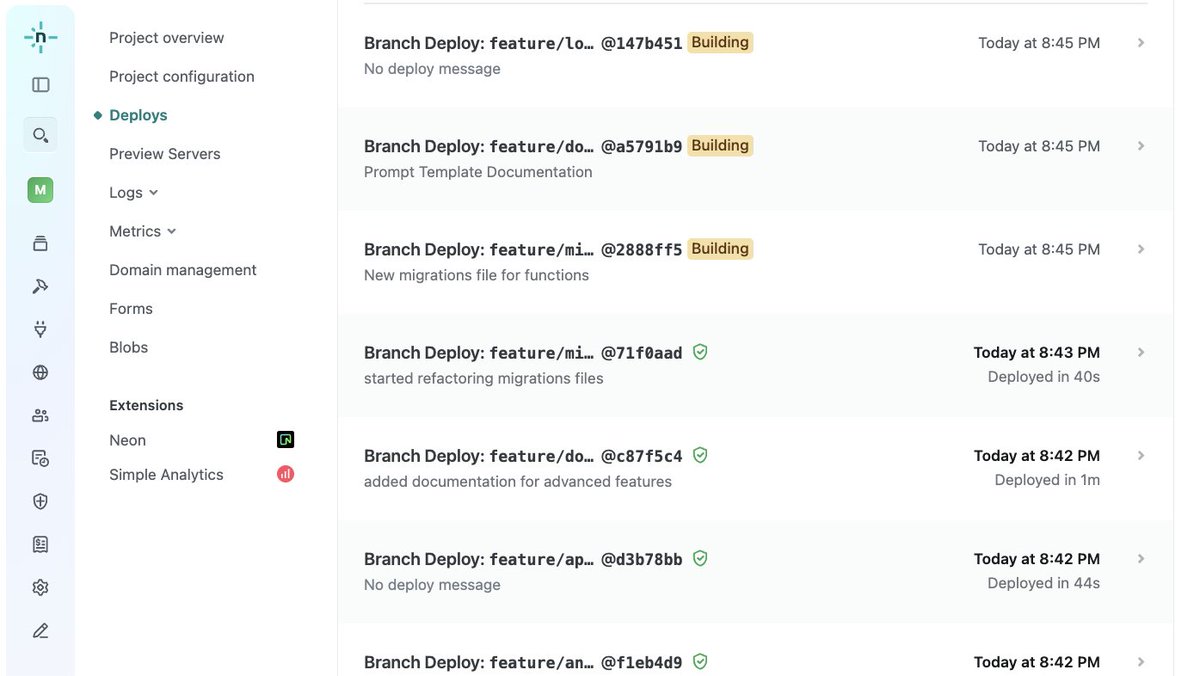This screenshot has width=1200, height=676.
Task: Click the hammer builds icon in sidebar
Action: [40, 286]
